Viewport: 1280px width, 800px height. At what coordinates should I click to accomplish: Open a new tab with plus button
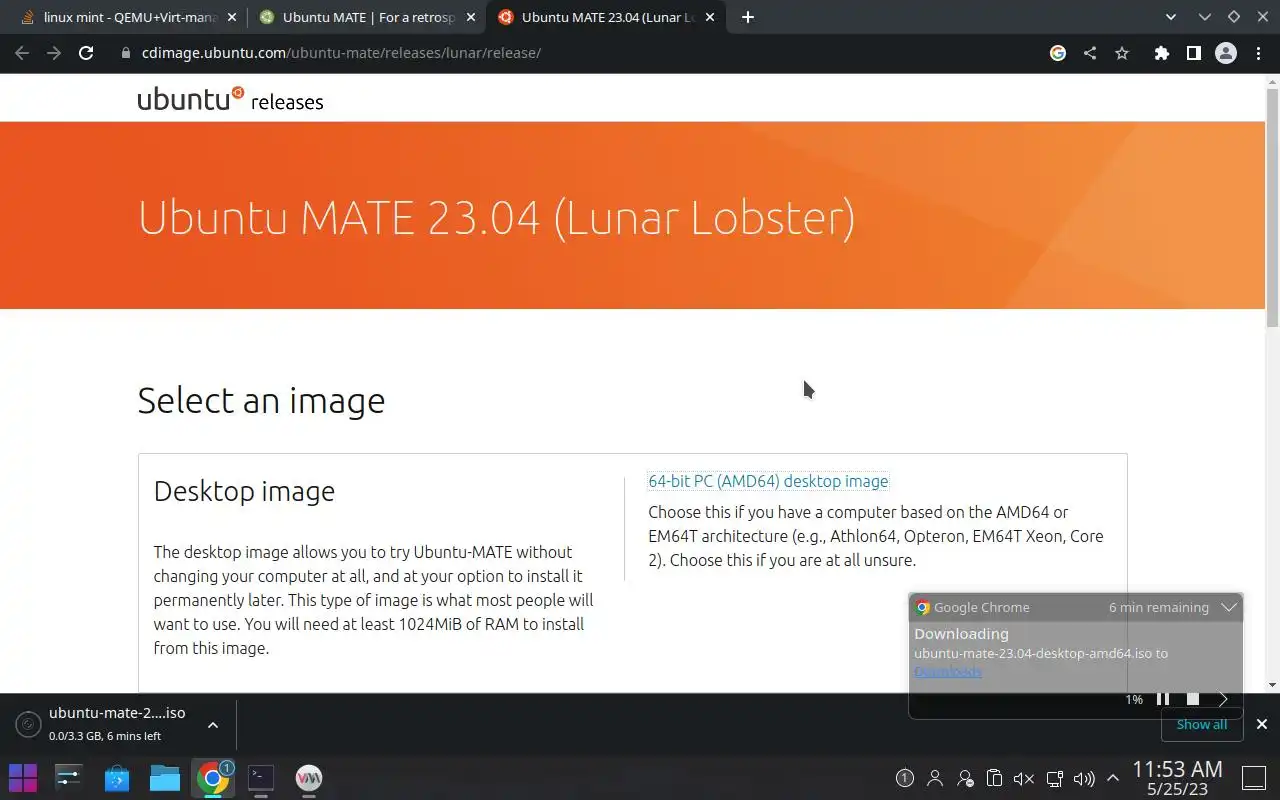[x=748, y=17]
